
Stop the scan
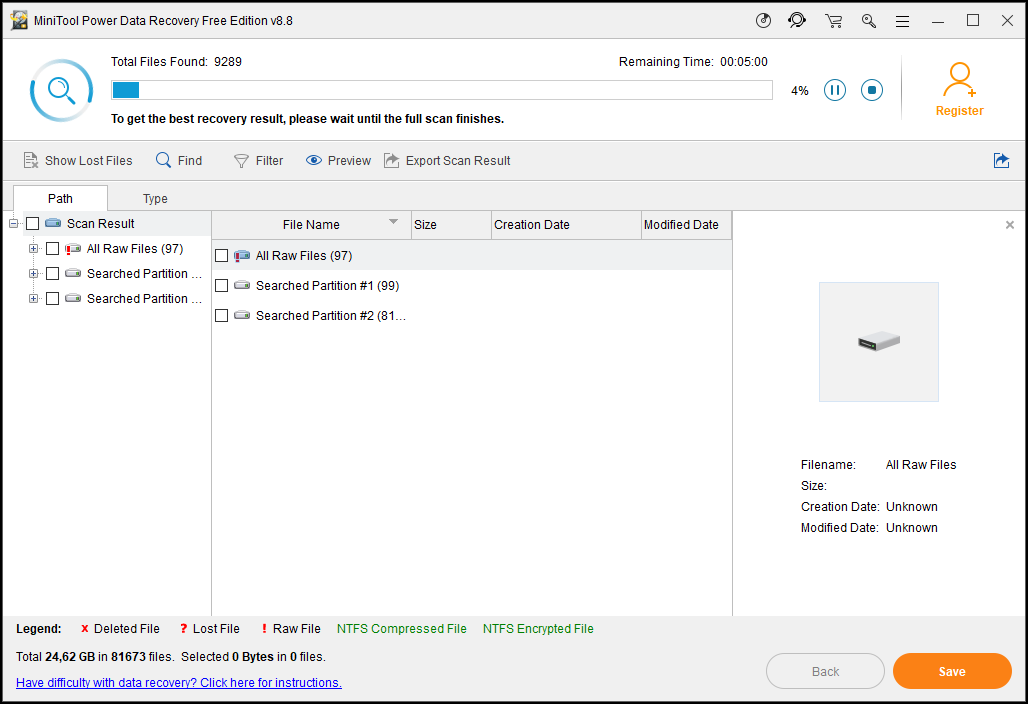[x=872, y=90]
